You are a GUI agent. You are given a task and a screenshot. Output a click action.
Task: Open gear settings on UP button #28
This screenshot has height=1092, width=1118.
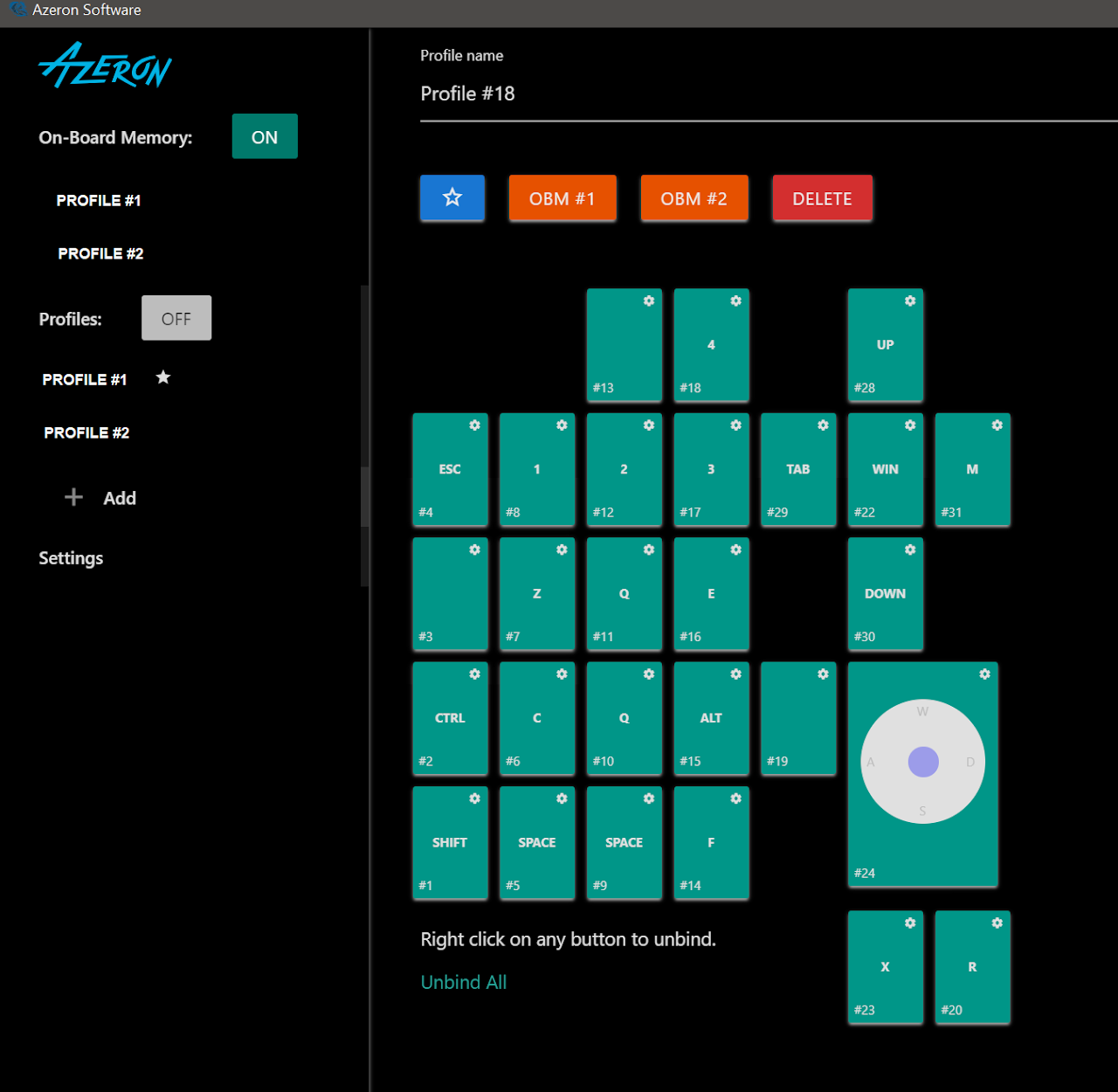[910, 301]
